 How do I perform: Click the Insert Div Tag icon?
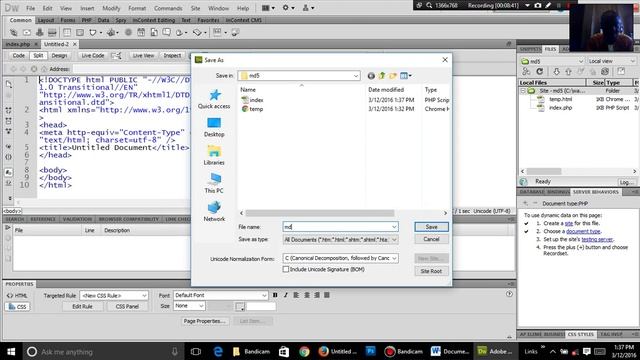pos(80,33)
